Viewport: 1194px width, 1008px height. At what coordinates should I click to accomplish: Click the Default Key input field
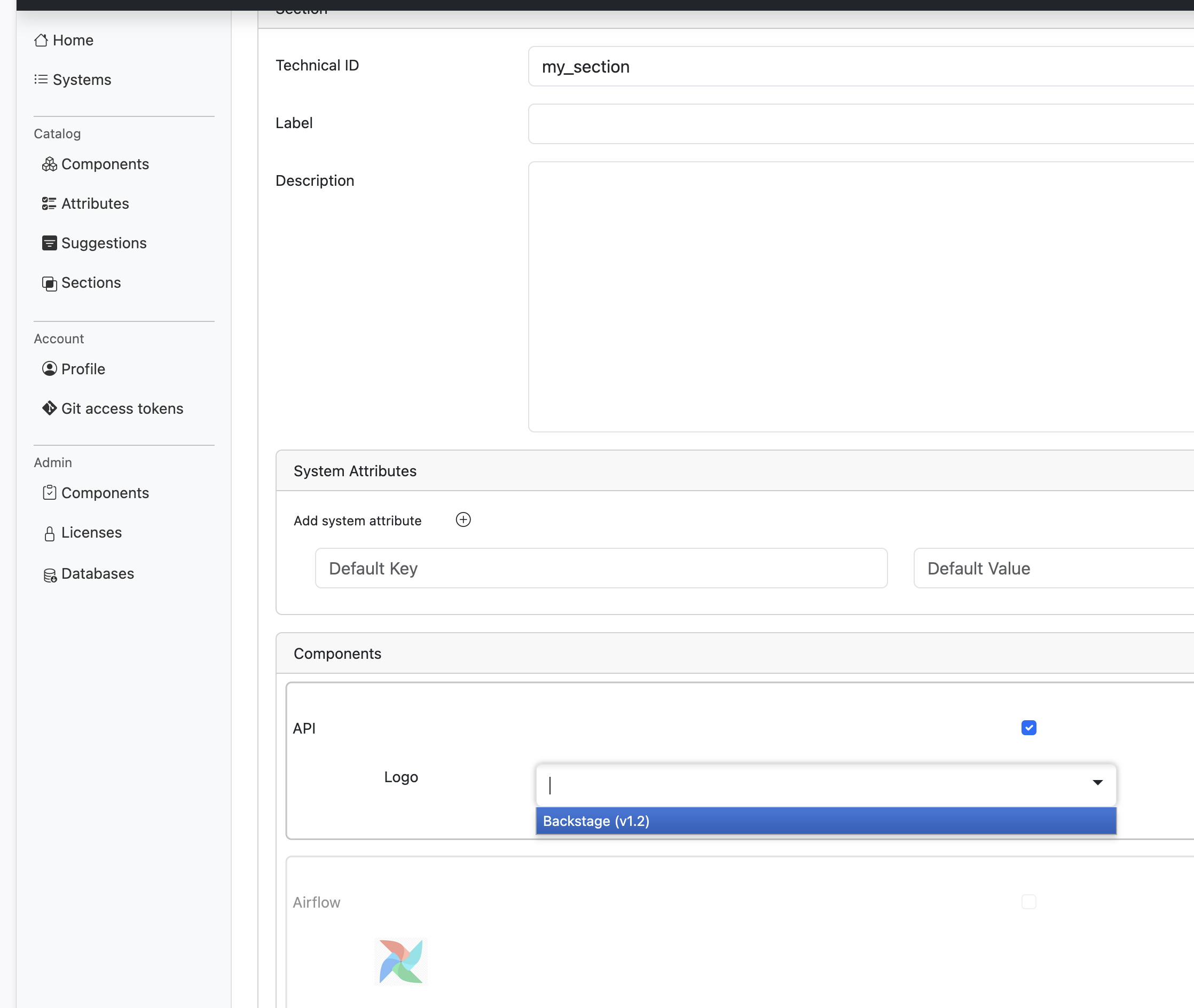click(601, 569)
